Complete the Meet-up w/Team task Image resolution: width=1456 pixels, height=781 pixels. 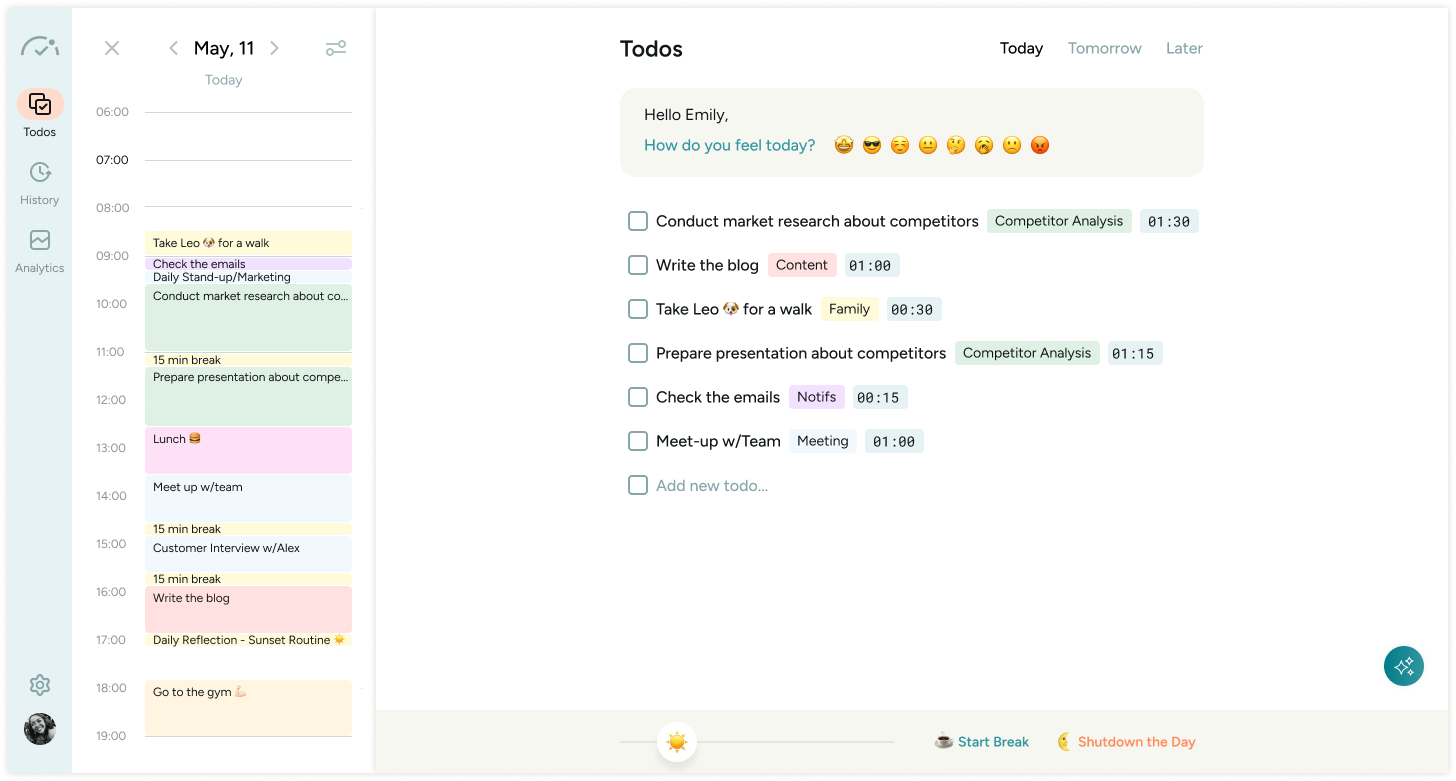[x=637, y=441]
